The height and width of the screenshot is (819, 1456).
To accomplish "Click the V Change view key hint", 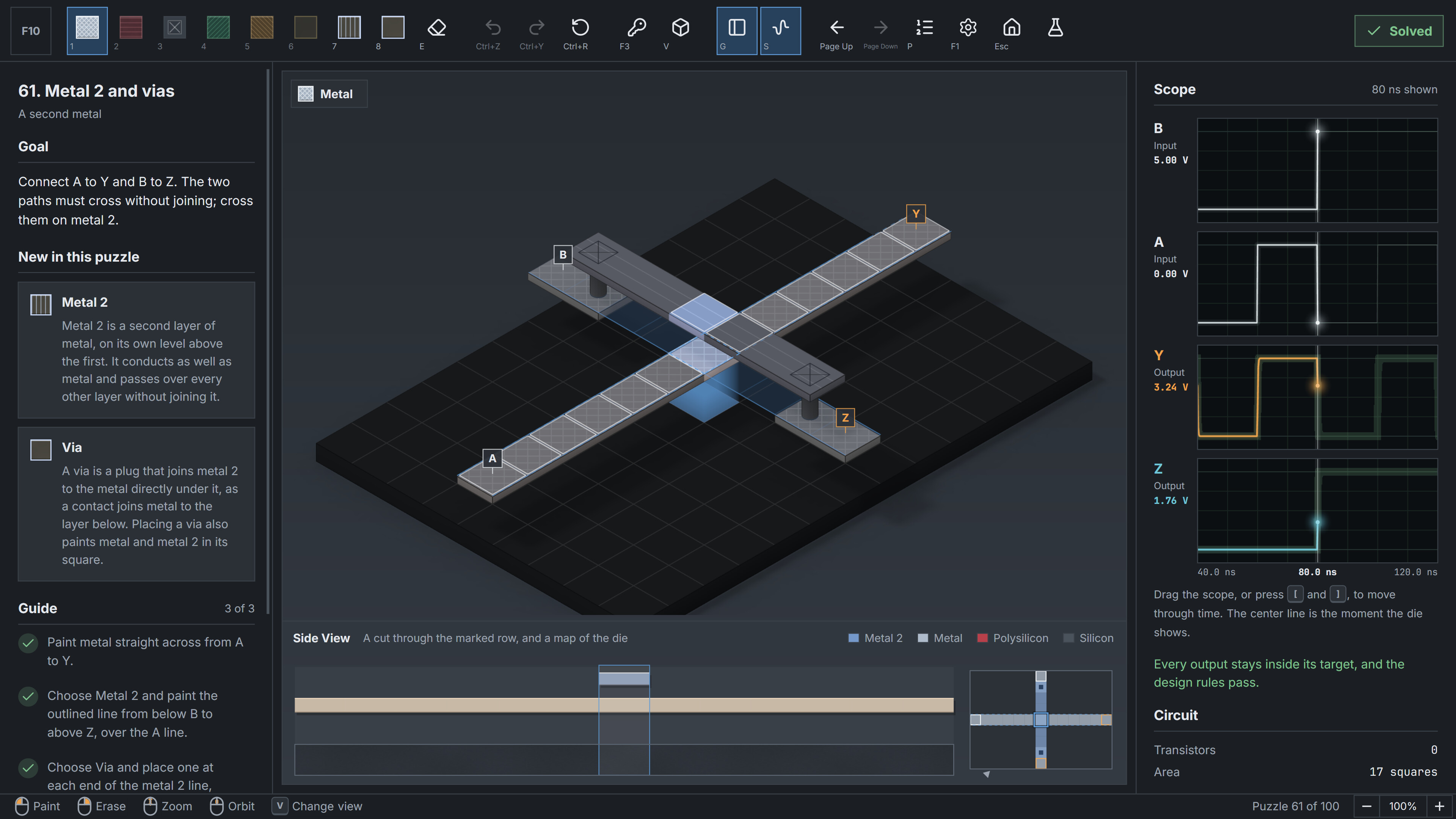I will 317,806.
